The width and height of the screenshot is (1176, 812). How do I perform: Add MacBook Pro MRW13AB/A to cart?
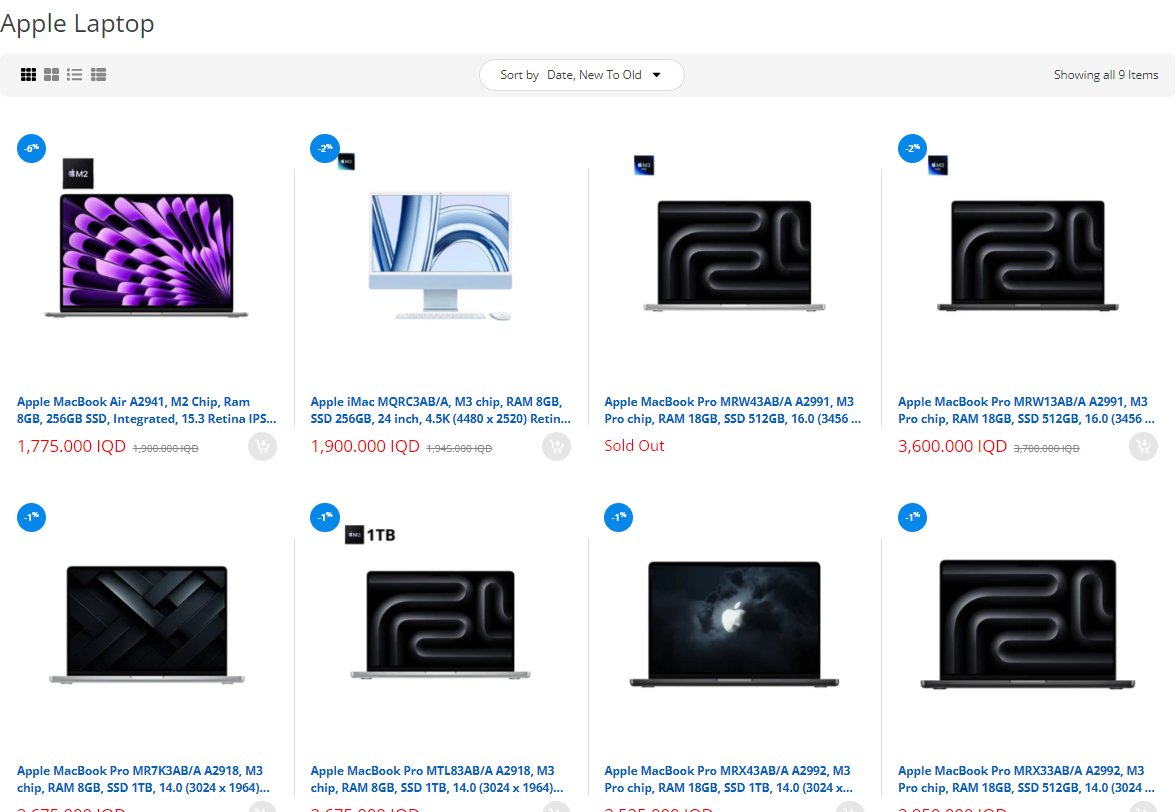coord(1143,447)
